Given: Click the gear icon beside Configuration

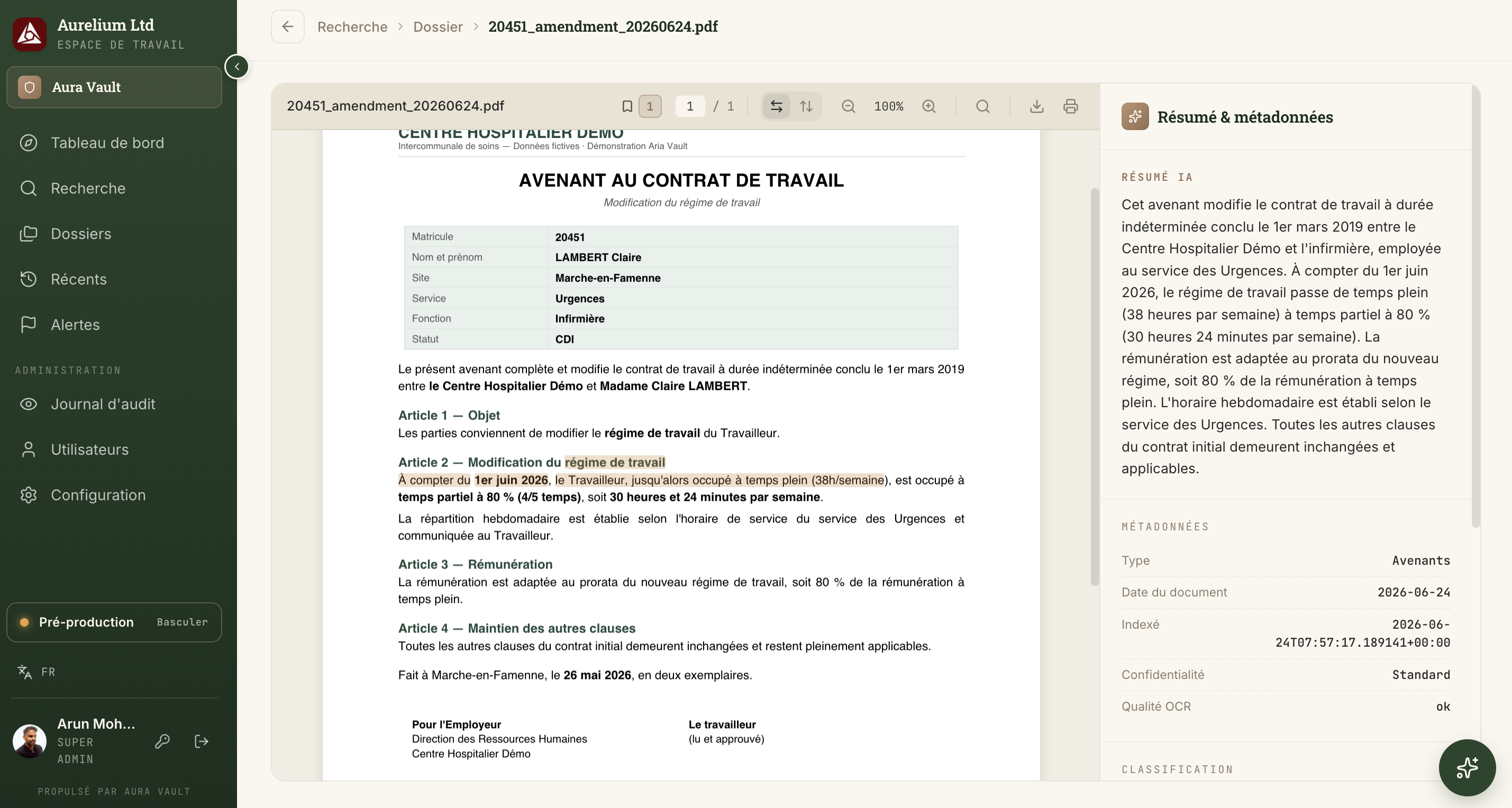Looking at the screenshot, I should click(x=28, y=494).
